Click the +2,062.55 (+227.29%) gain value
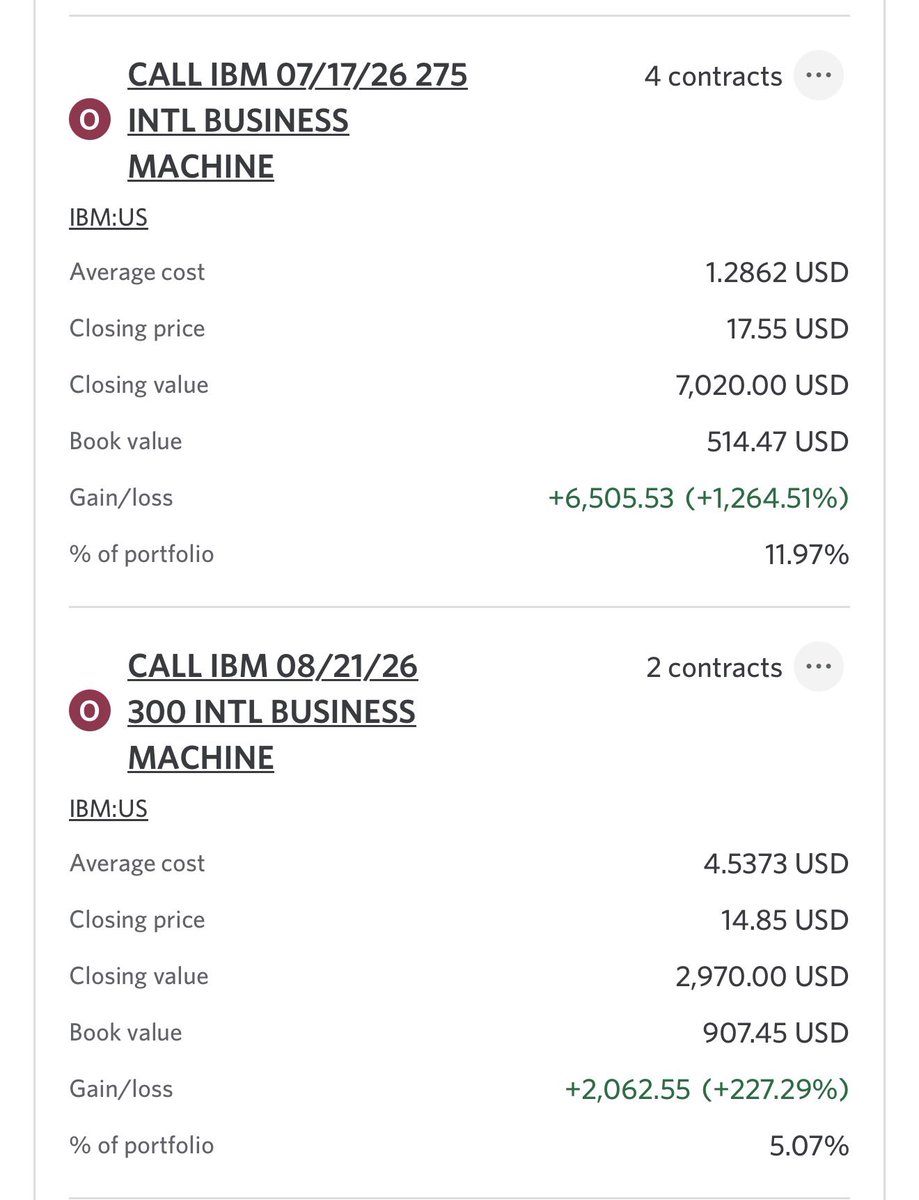 pos(707,1089)
